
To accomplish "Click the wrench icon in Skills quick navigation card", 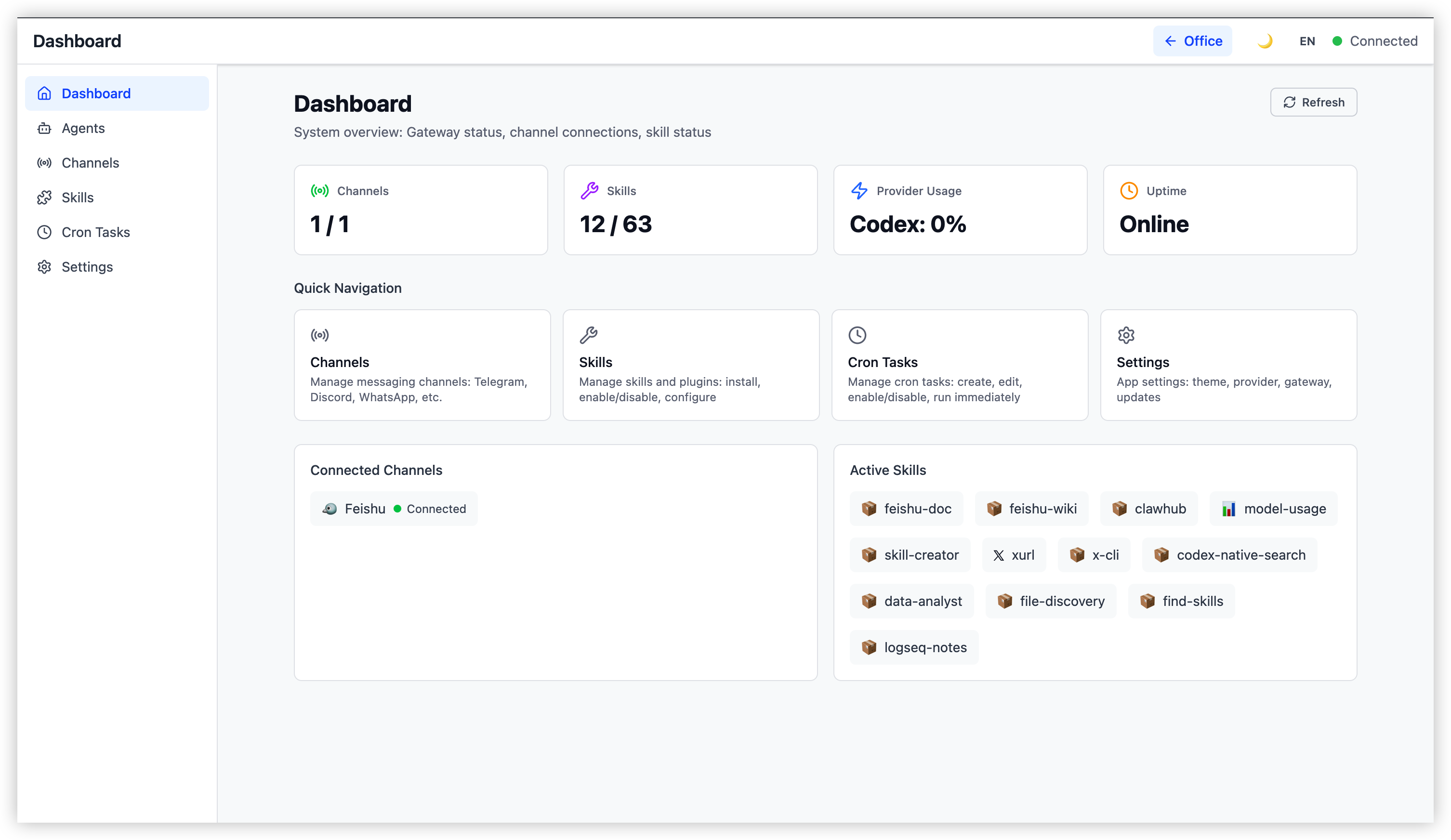I will pos(589,334).
